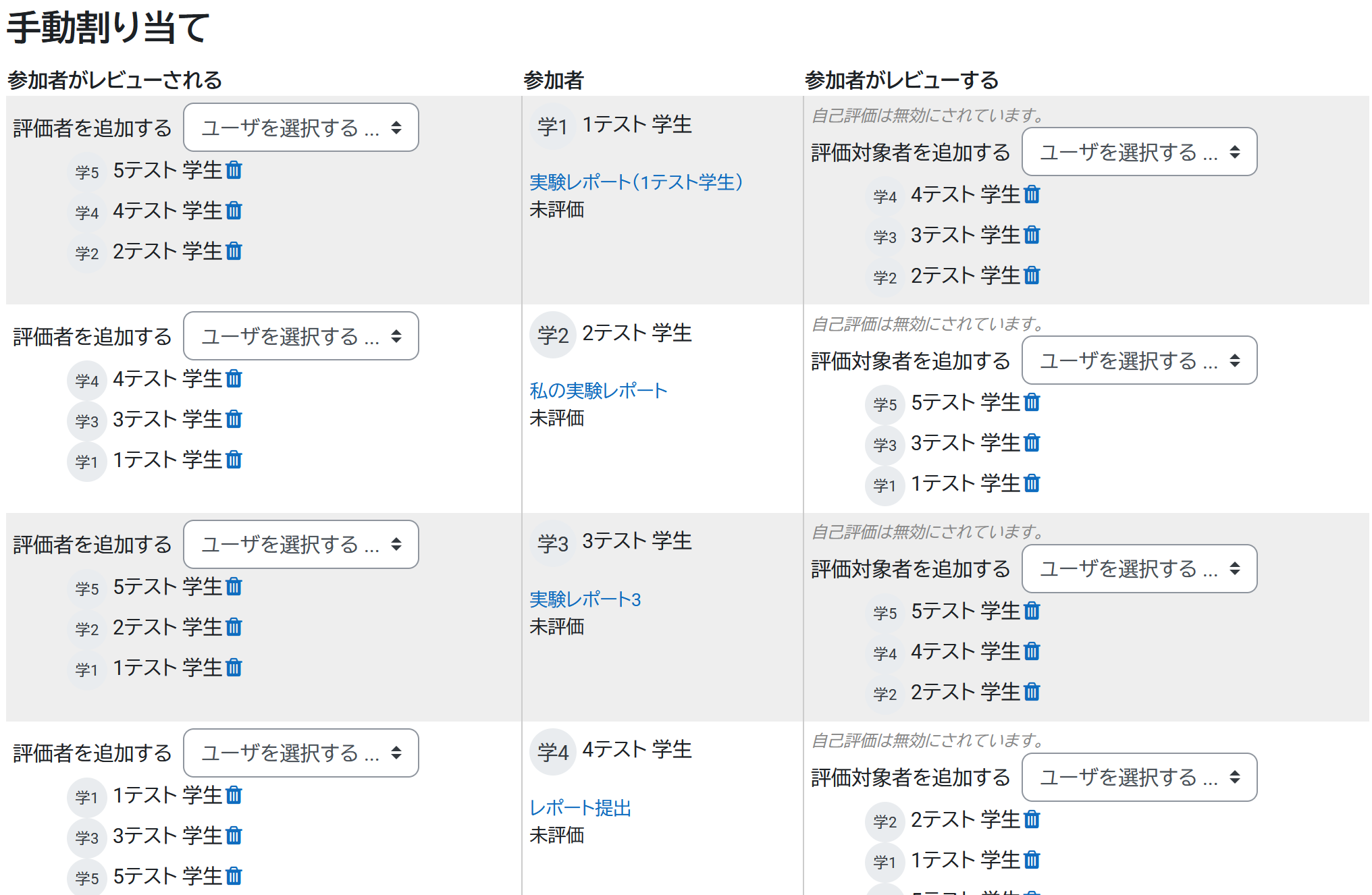Click 未評価 status under 実験レポート3
The image size is (1372, 895).
[557, 627]
